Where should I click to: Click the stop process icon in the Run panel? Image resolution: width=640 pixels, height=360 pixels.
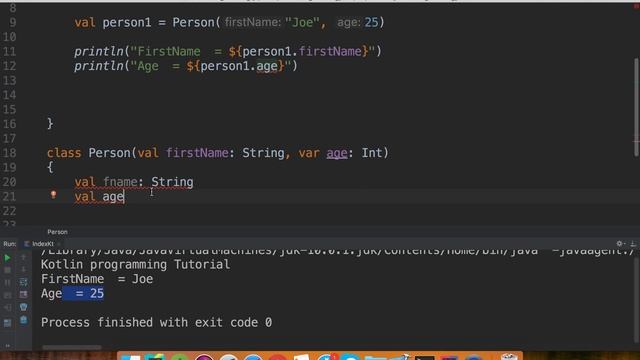(7, 270)
